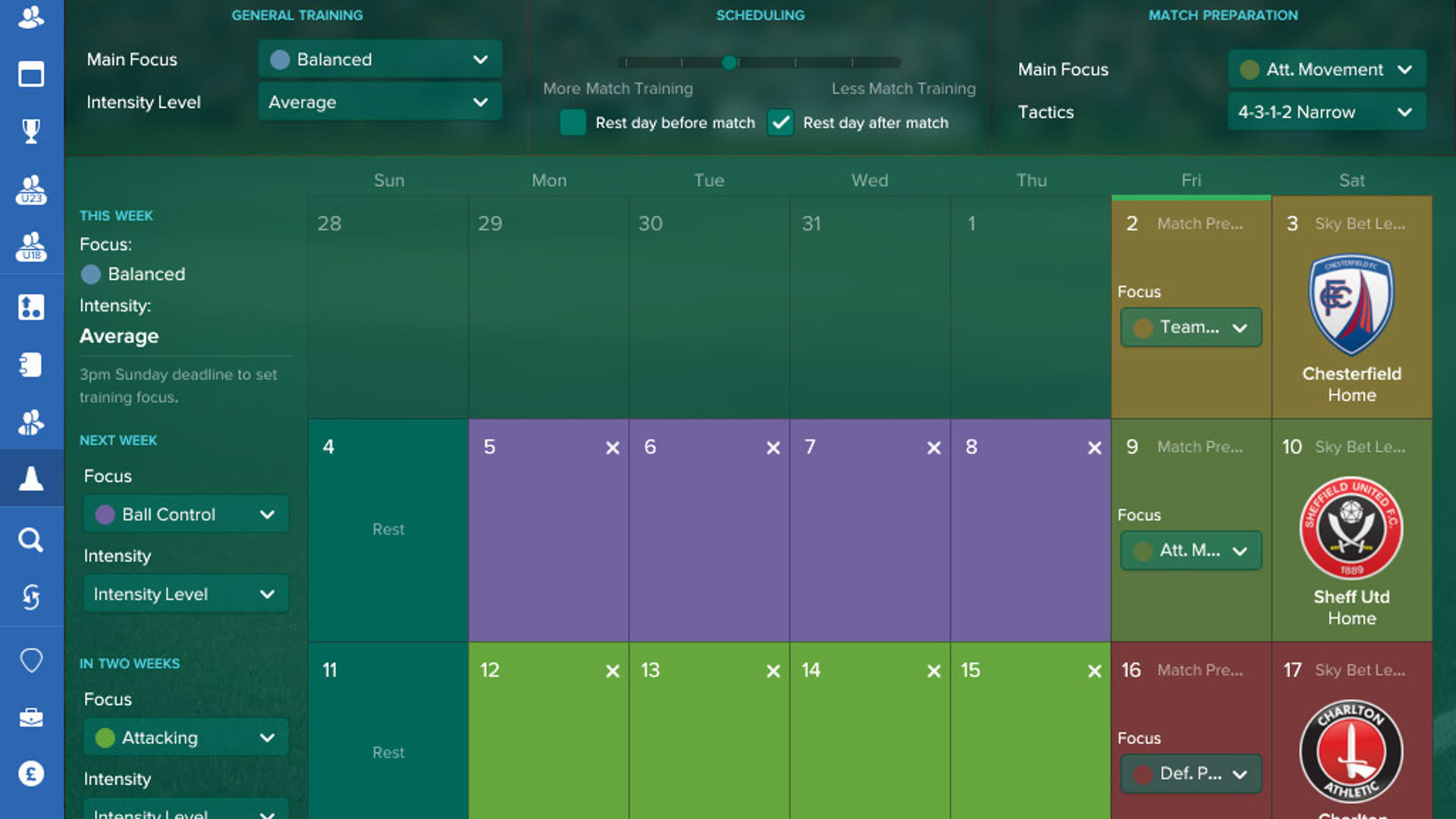Open the Average intensity level dropdown
1456x819 pixels.
[380, 102]
